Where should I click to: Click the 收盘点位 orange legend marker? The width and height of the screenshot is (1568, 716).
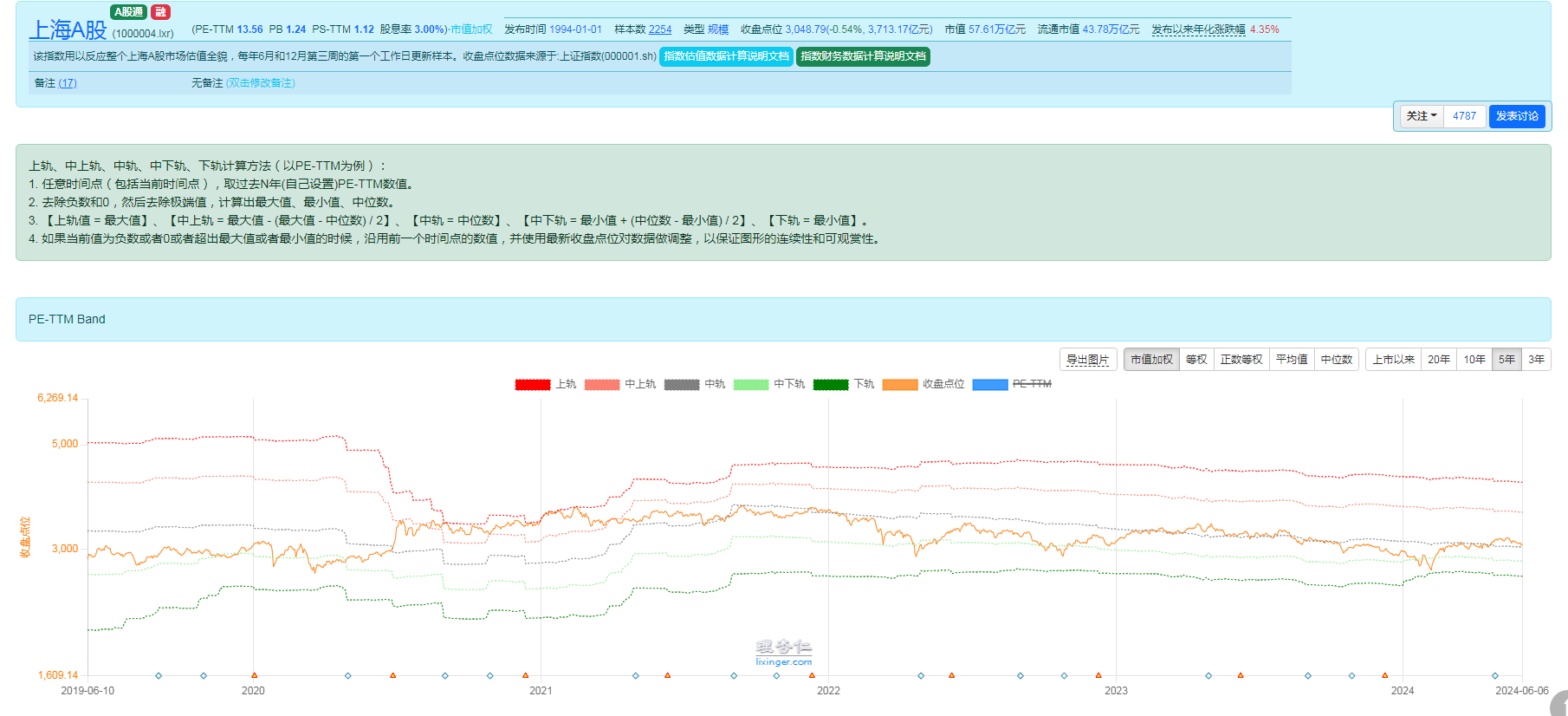point(899,384)
